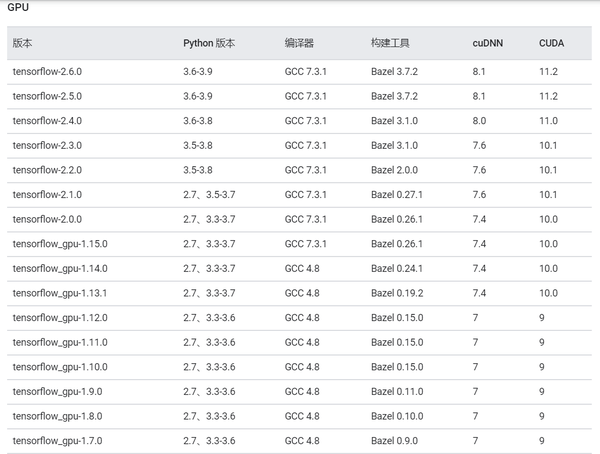
Task: Click the GPU heading above the table
Action: [17, 9]
